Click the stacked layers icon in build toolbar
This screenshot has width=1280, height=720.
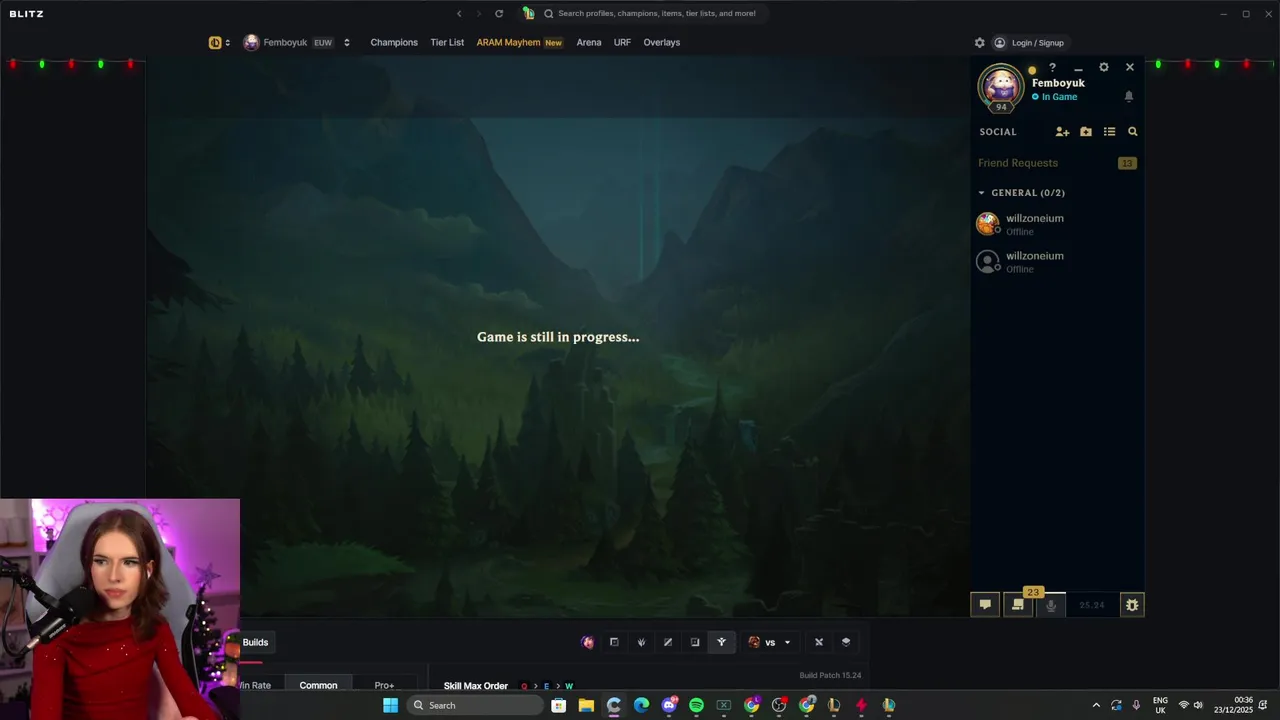(846, 642)
